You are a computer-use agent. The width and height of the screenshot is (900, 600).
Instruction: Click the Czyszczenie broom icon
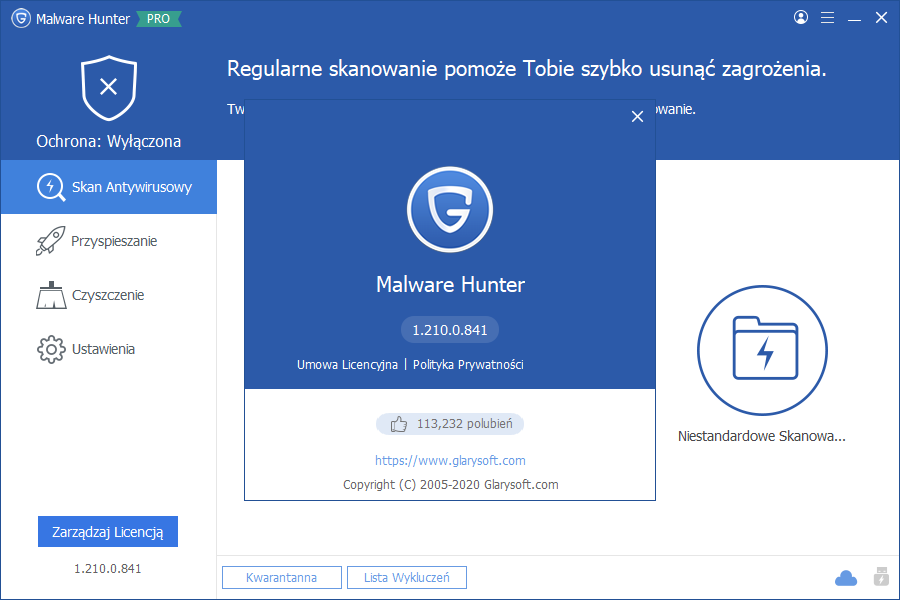51,295
